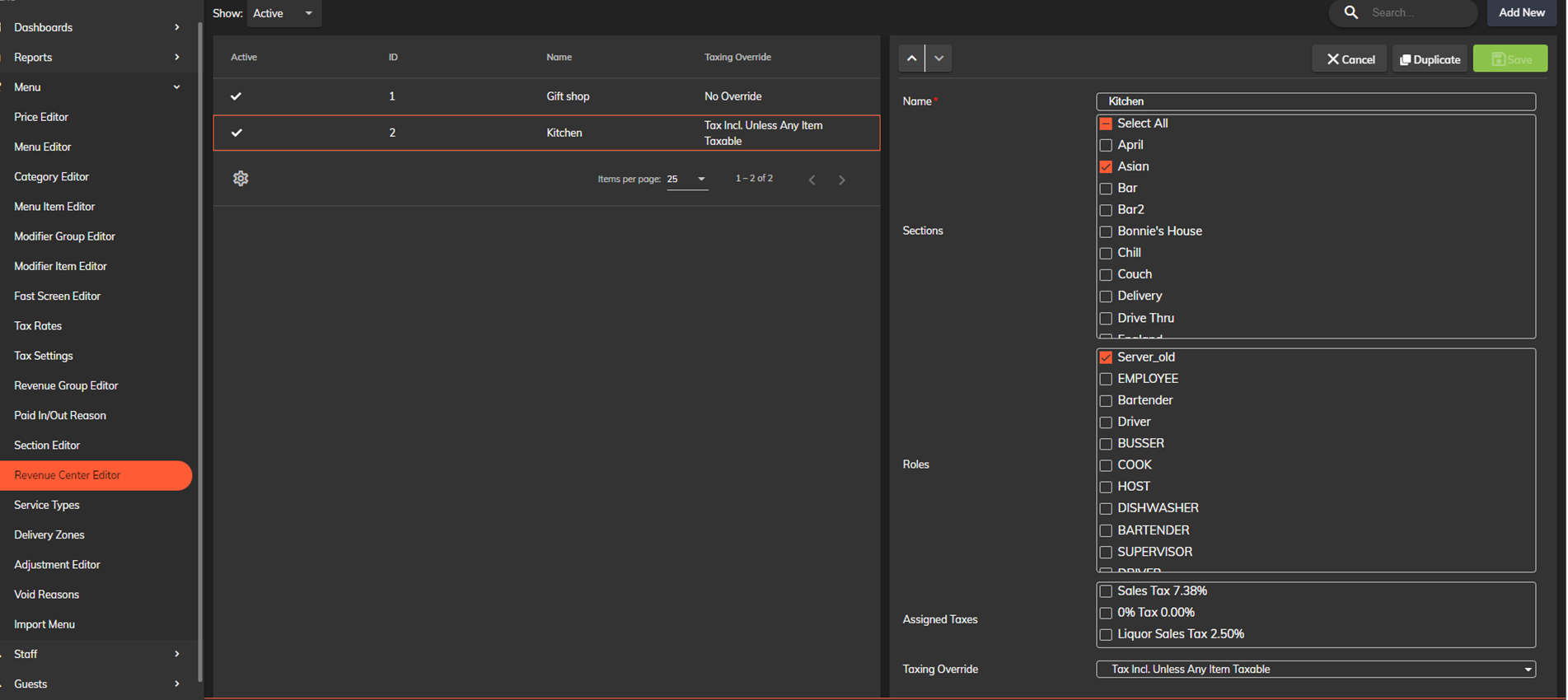Image resolution: width=1568 pixels, height=700 pixels.
Task: Open table settings gear icon
Action: pyautogui.click(x=241, y=179)
